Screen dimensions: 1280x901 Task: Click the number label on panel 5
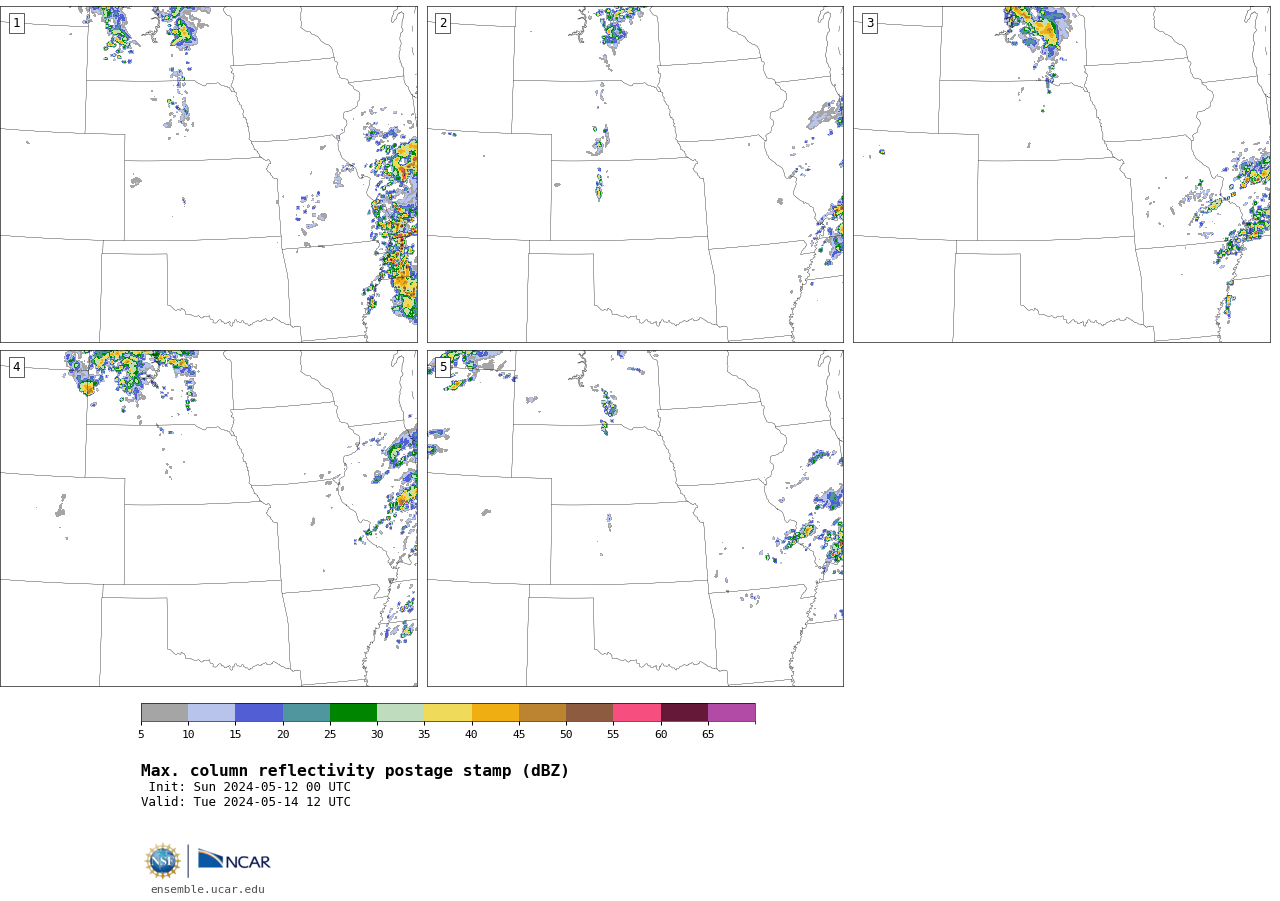point(443,367)
